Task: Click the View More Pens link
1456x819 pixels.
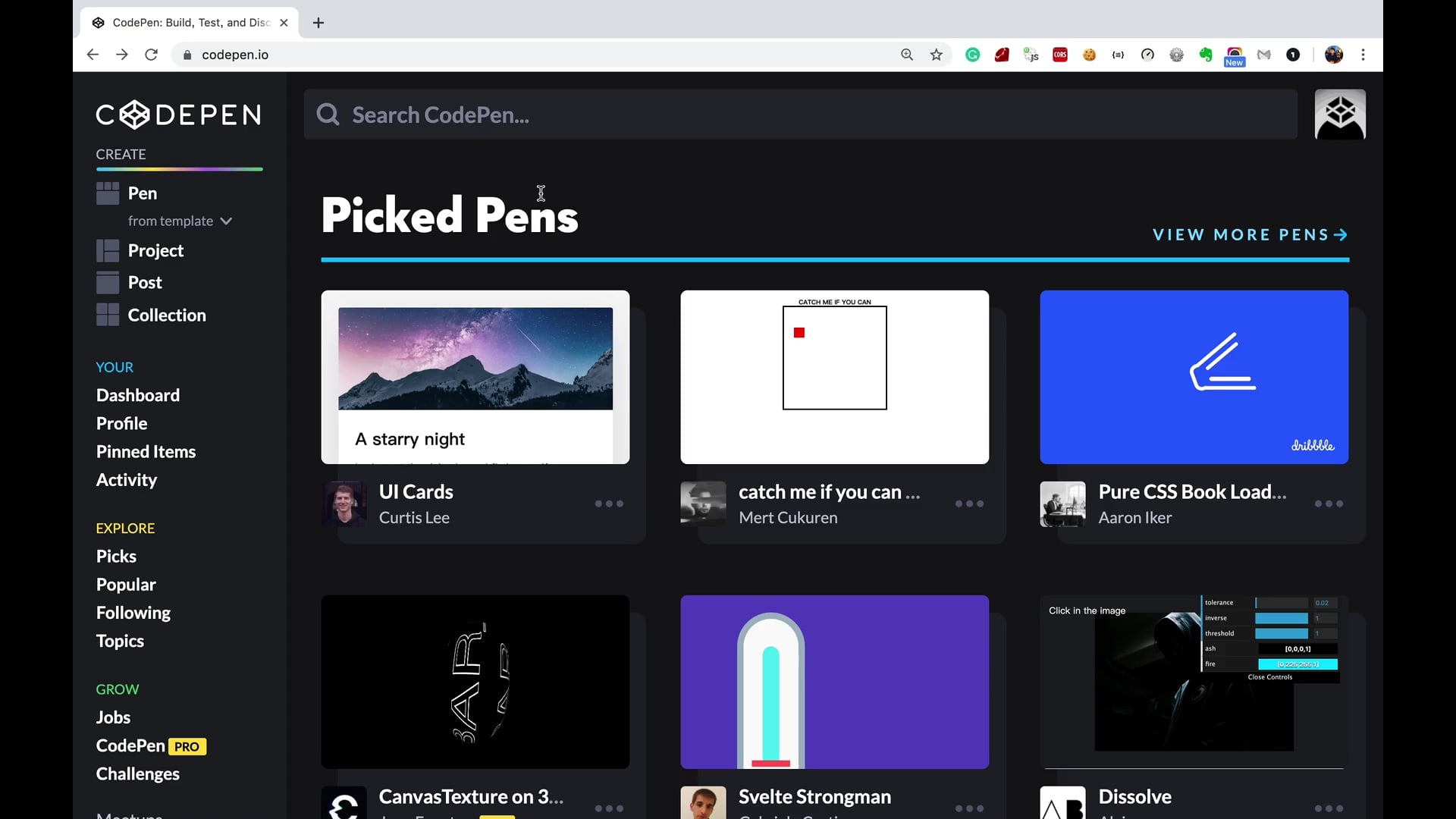Action: pos(1249,235)
